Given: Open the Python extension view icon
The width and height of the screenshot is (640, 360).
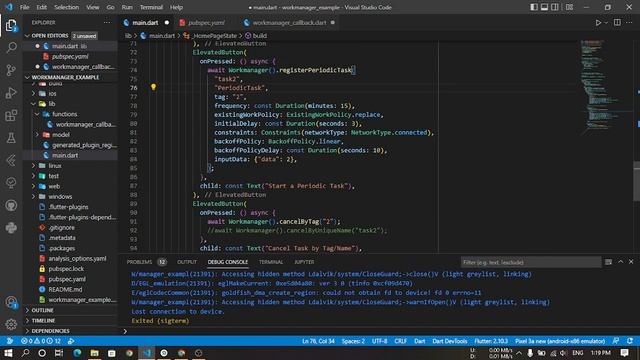Looking at the screenshot, I should tap(11, 228).
